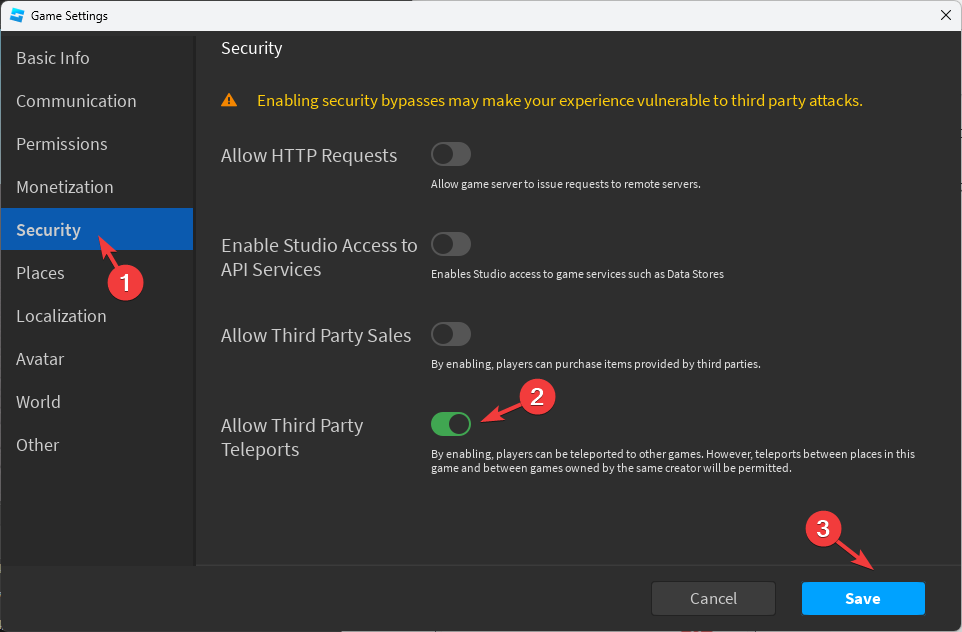Go to the World settings tab
This screenshot has width=962, height=632.
pyautogui.click(x=38, y=402)
